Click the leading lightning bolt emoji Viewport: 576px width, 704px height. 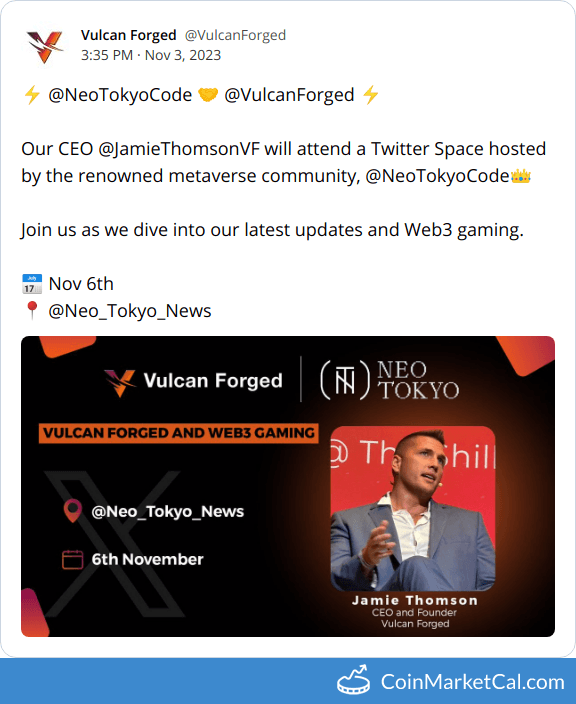[32, 95]
